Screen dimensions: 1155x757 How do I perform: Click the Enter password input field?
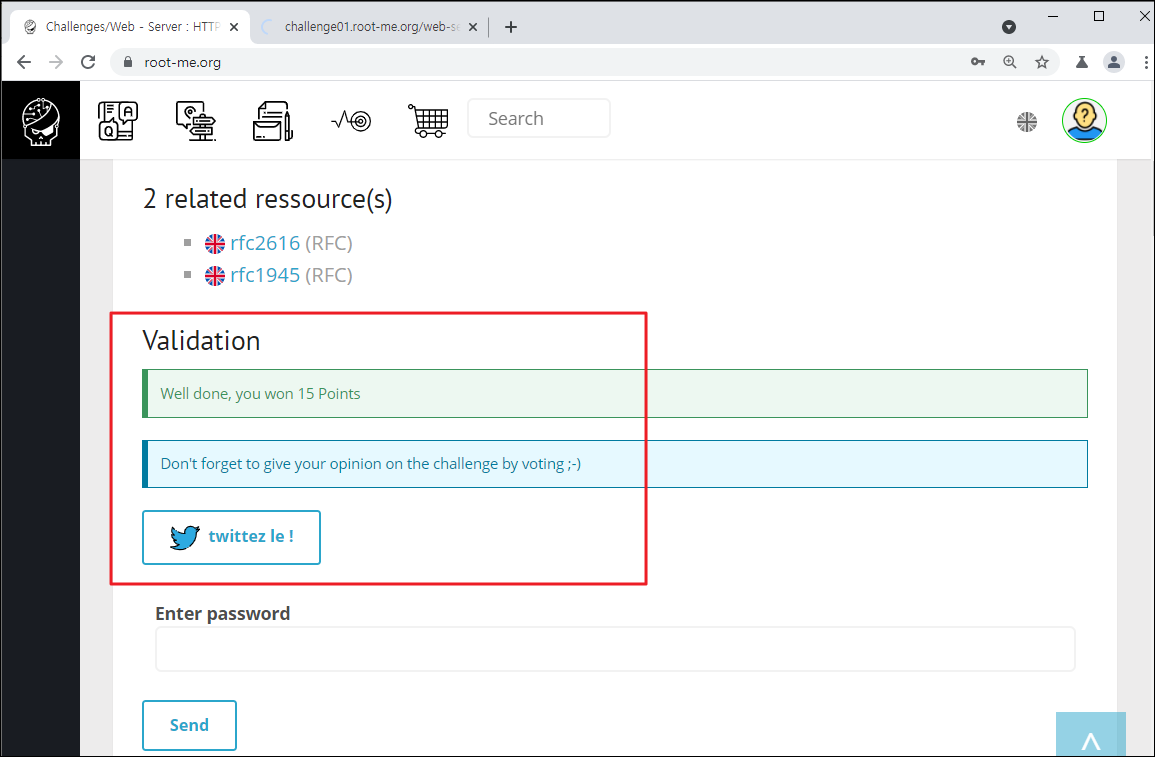pos(615,649)
